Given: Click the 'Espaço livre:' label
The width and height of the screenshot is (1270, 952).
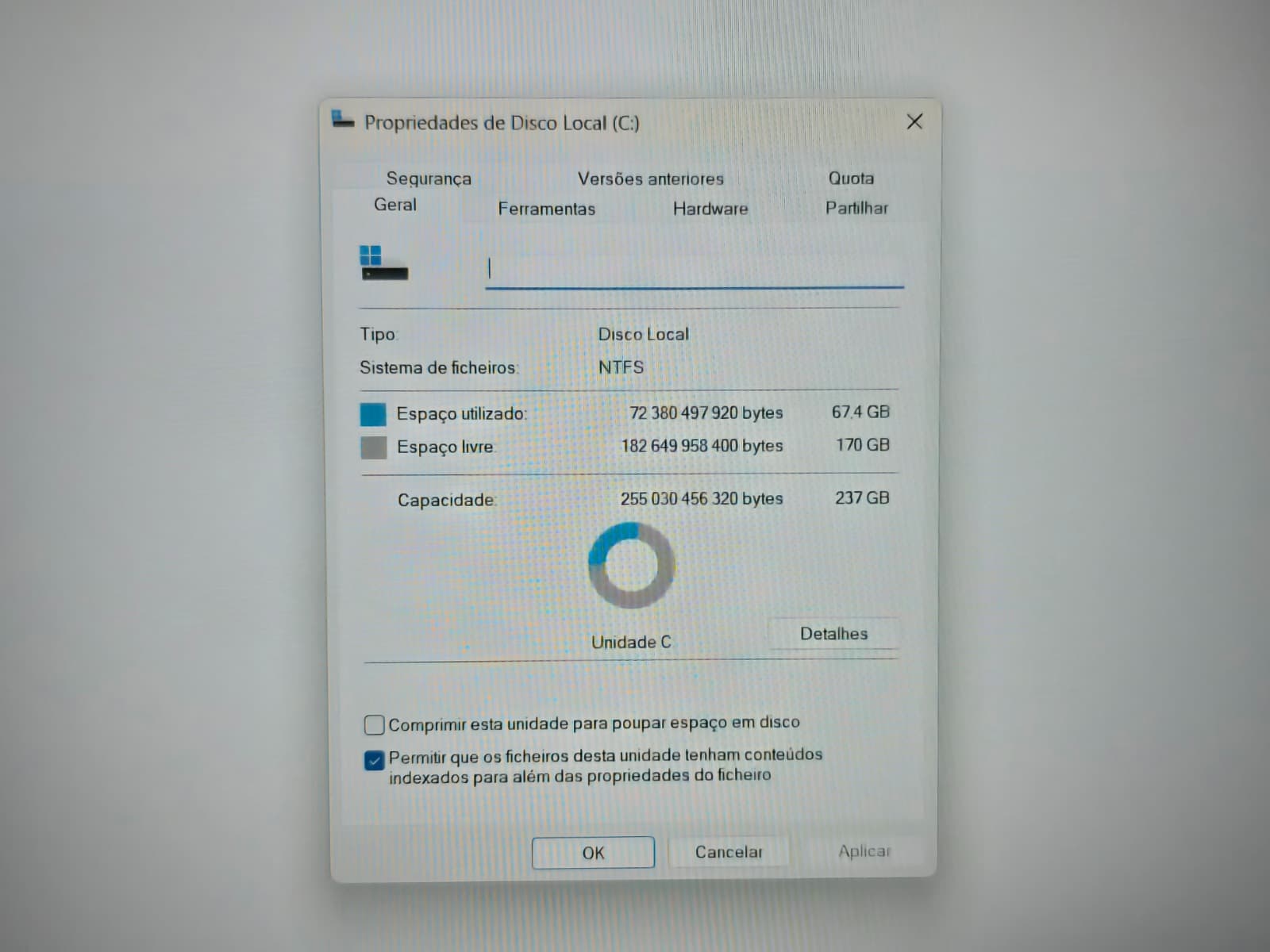Looking at the screenshot, I should pos(446,447).
